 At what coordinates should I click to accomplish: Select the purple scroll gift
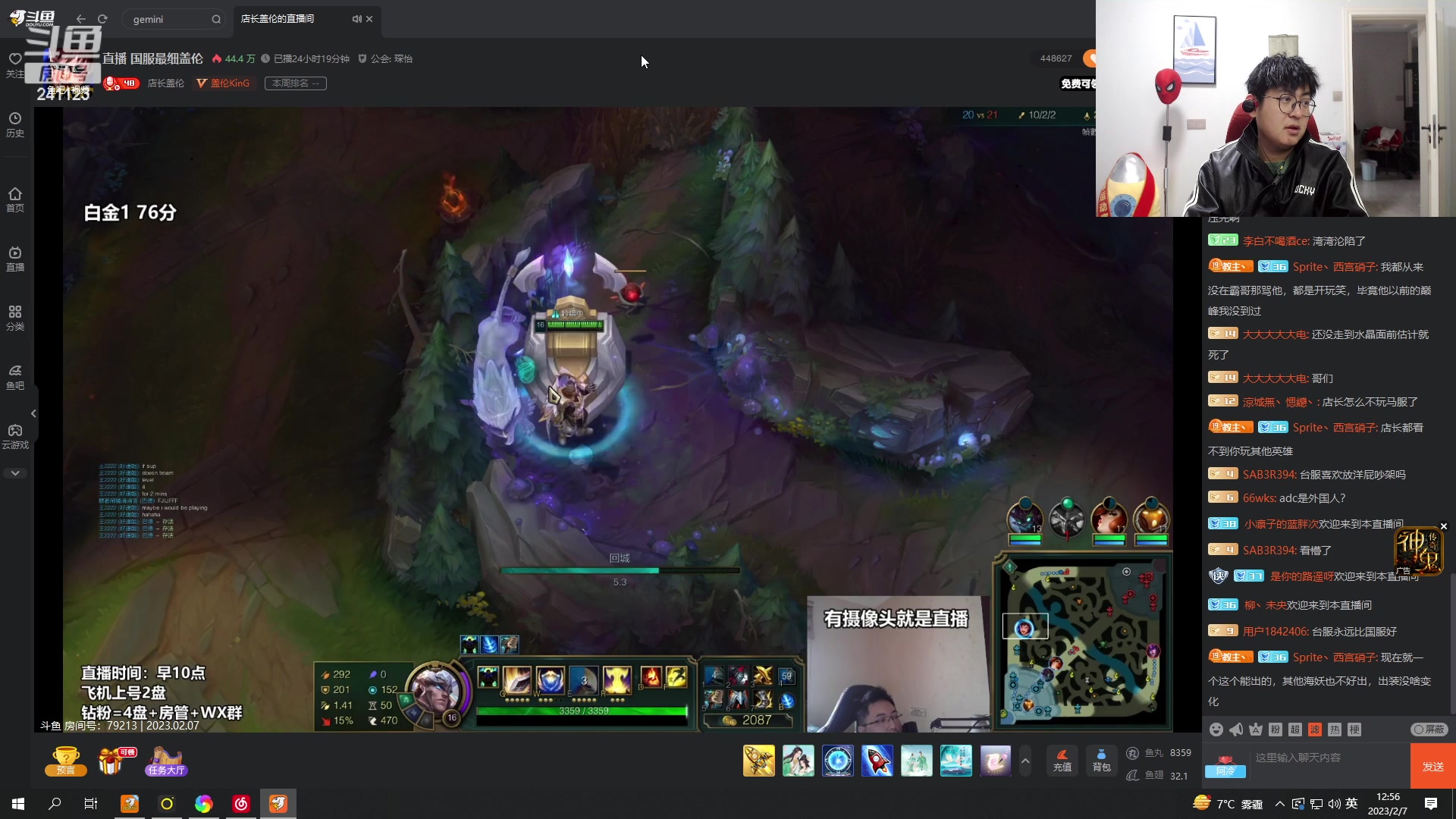996,761
